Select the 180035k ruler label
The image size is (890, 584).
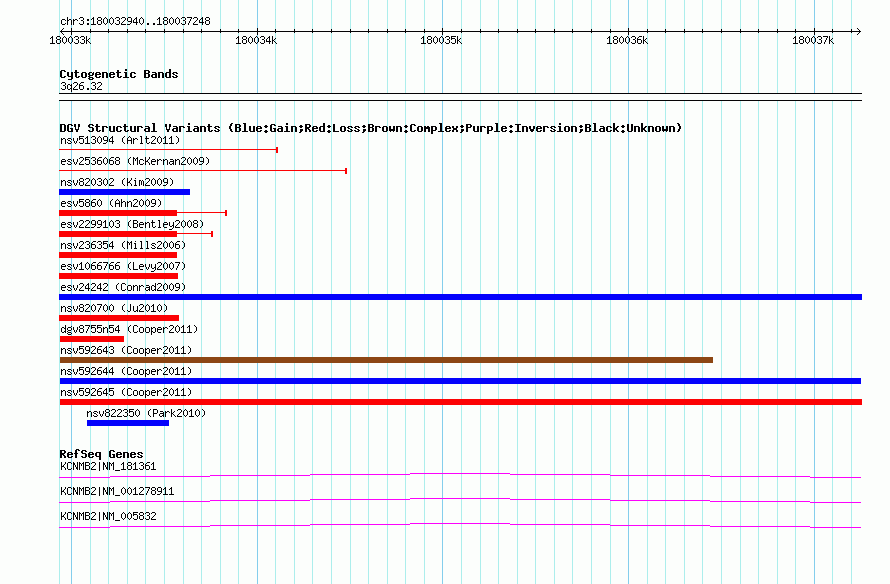pos(441,40)
